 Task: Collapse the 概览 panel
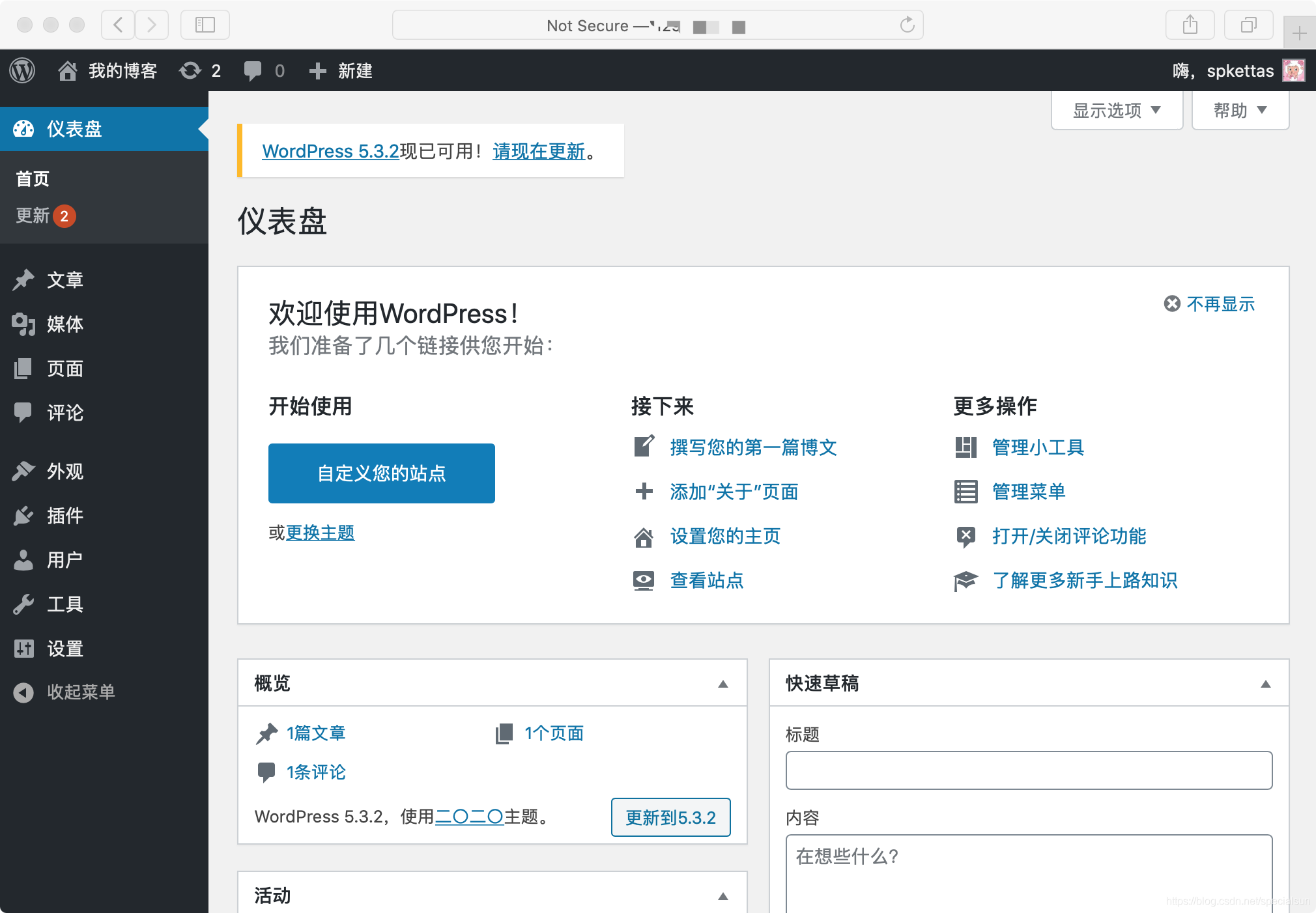723,684
